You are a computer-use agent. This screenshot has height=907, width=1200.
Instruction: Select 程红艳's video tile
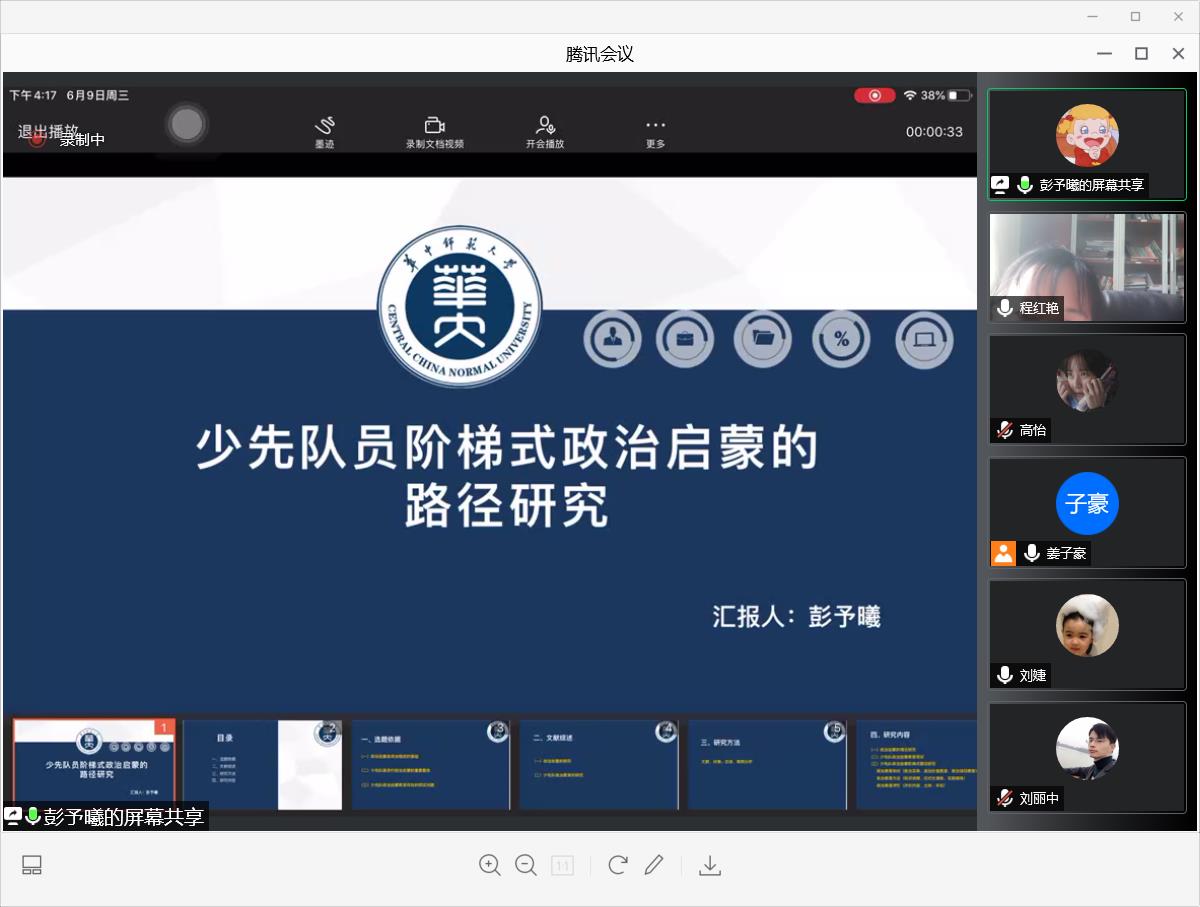click(1087, 267)
